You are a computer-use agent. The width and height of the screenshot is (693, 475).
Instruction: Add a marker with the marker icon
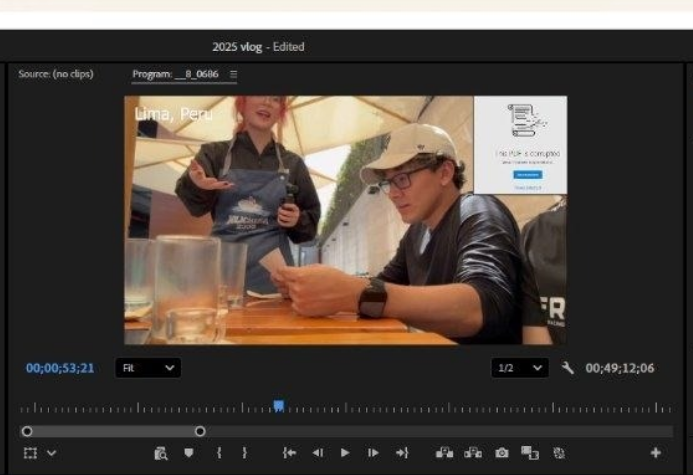[189, 453]
